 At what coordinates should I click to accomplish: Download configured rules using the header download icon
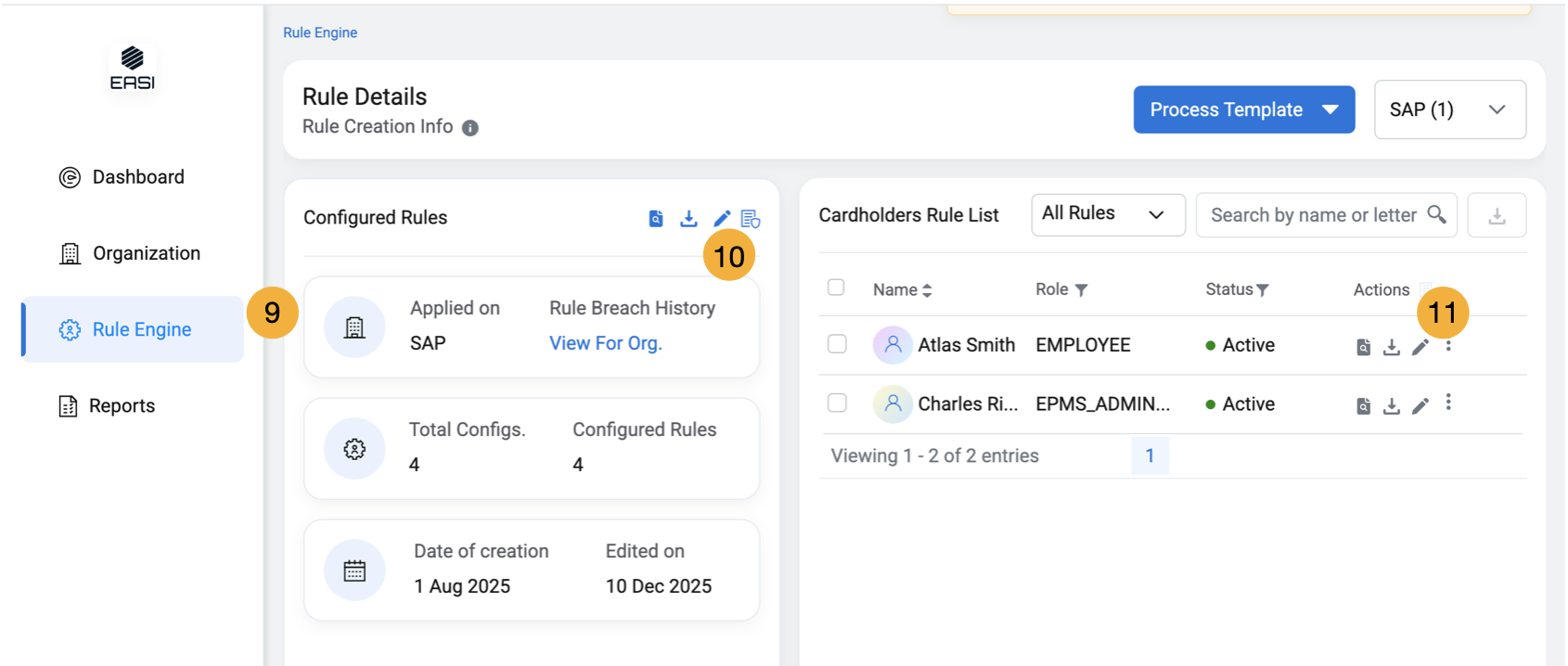[688, 219]
